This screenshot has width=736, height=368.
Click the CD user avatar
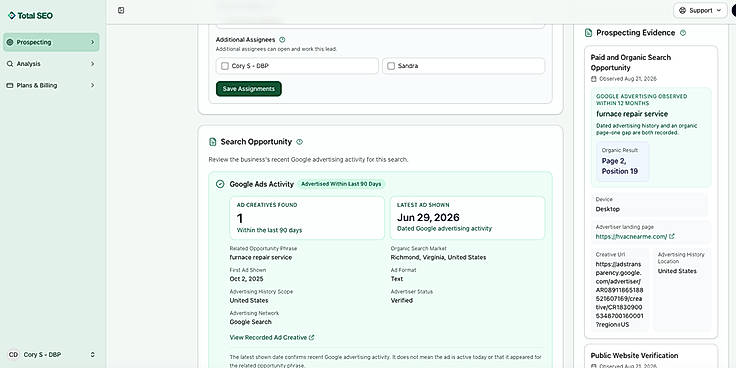click(x=13, y=354)
